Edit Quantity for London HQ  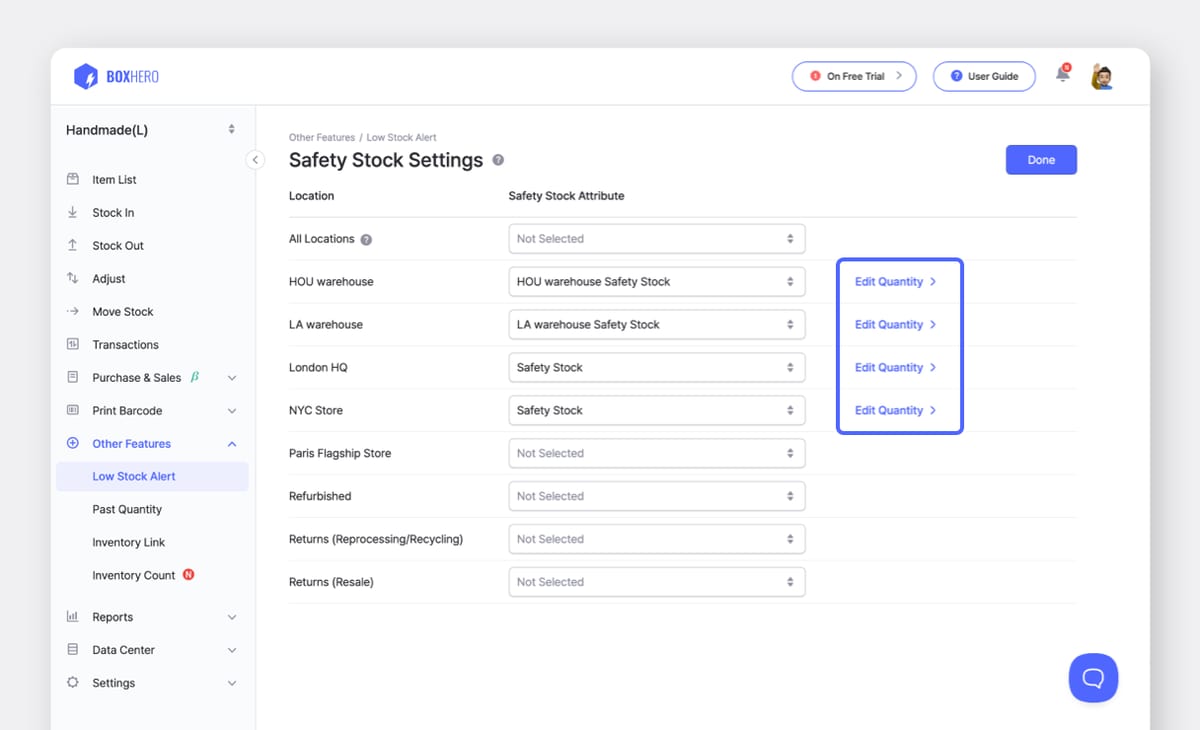pos(893,367)
